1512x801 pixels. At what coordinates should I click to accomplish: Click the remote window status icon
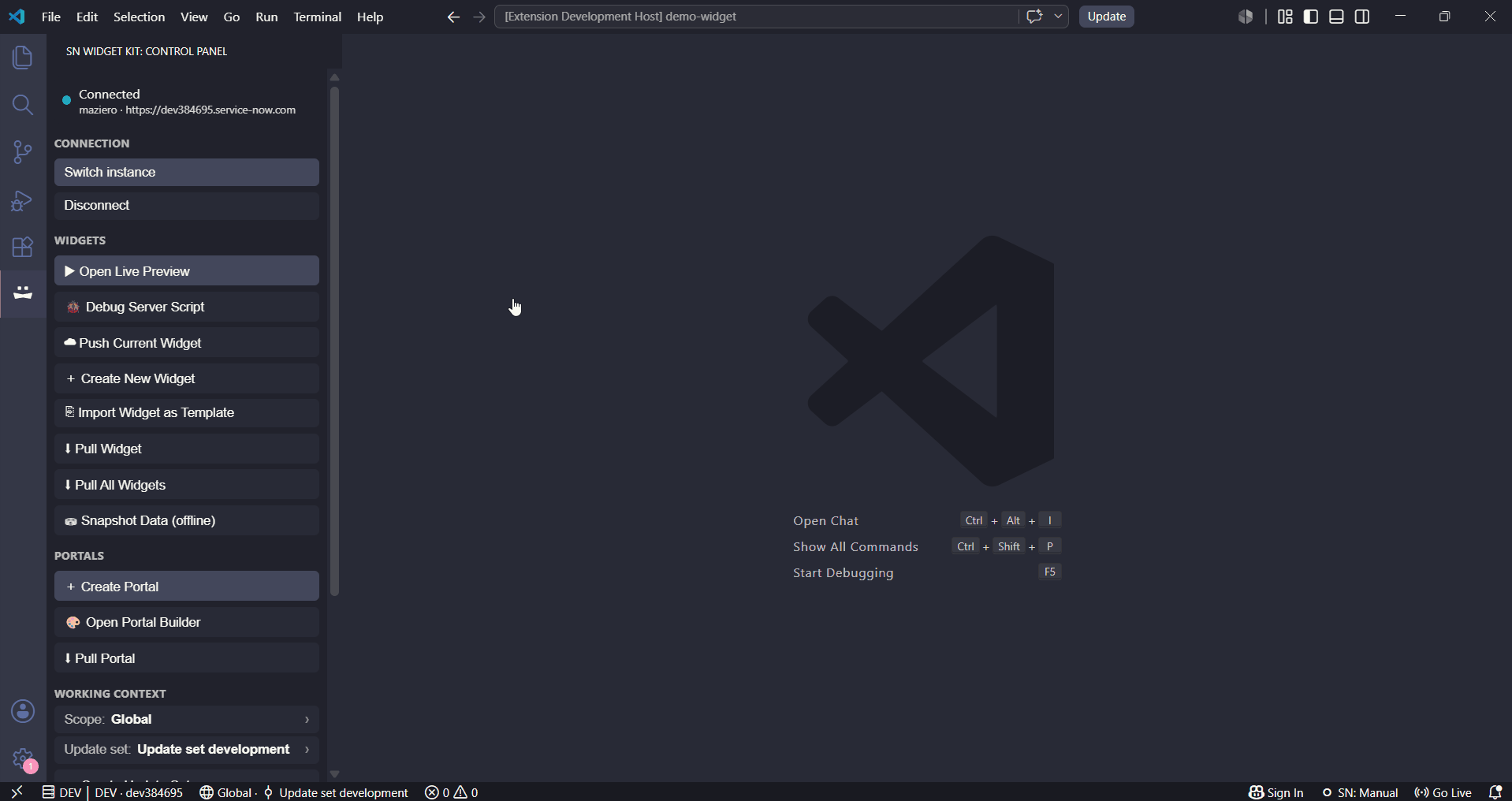point(17,792)
